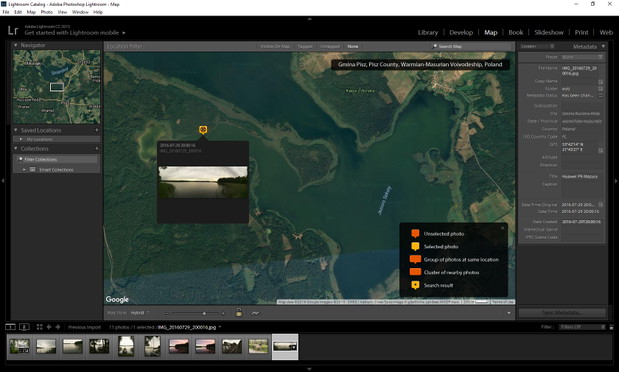The image size is (619, 372).
Task: Click the GPS go-to-map arrow button
Action: coord(600,150)
